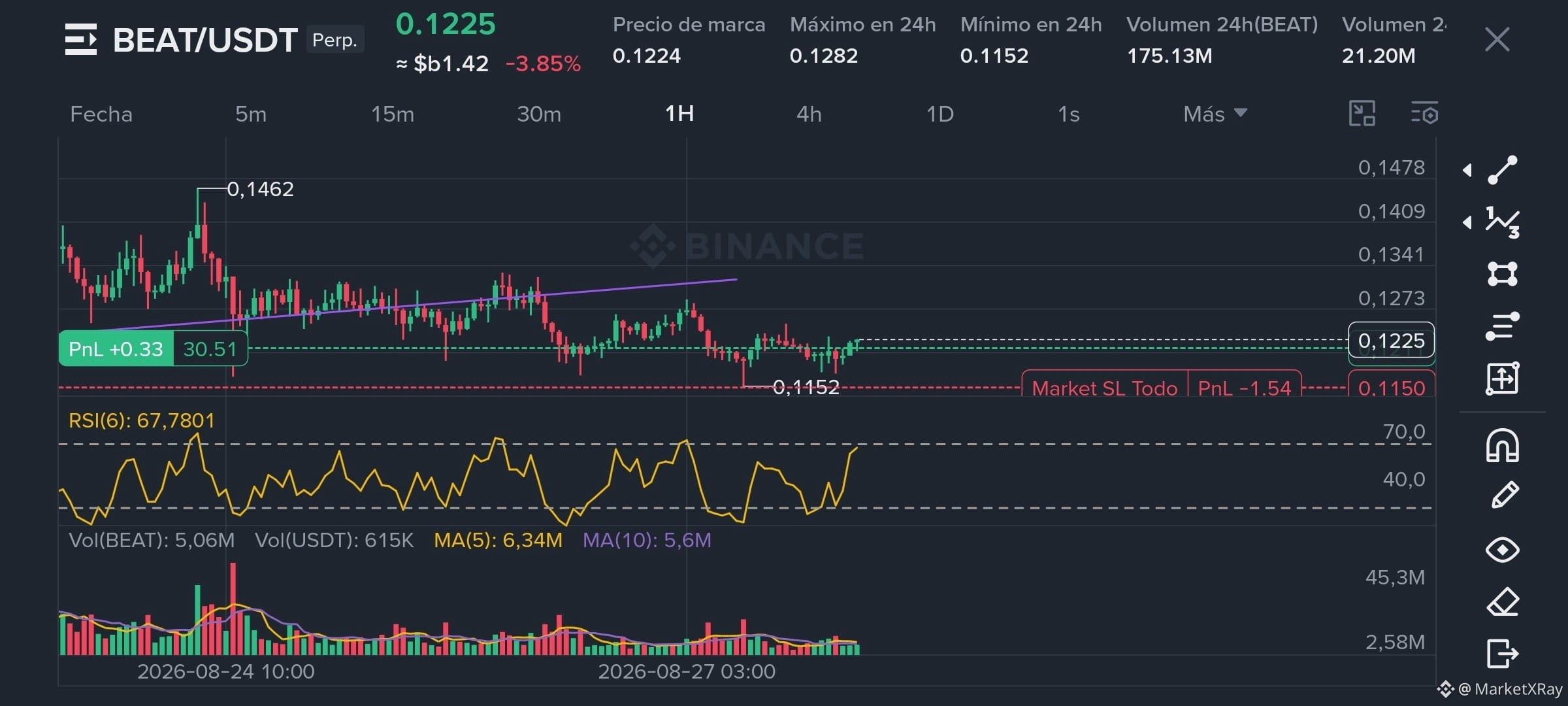Select the Elliott wave pattern tool
Screen dimensions: 1568x706
click(x=1502, y=222)
